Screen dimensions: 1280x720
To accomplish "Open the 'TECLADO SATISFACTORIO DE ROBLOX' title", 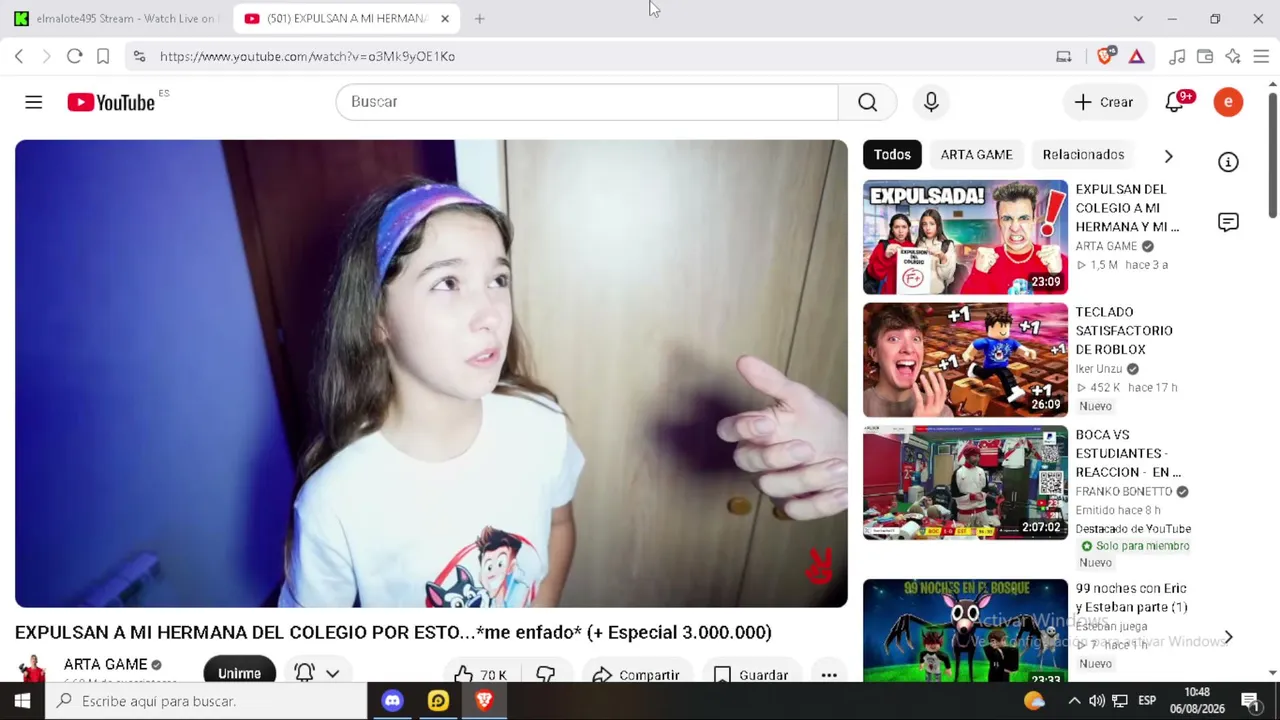I will 1124,331.
